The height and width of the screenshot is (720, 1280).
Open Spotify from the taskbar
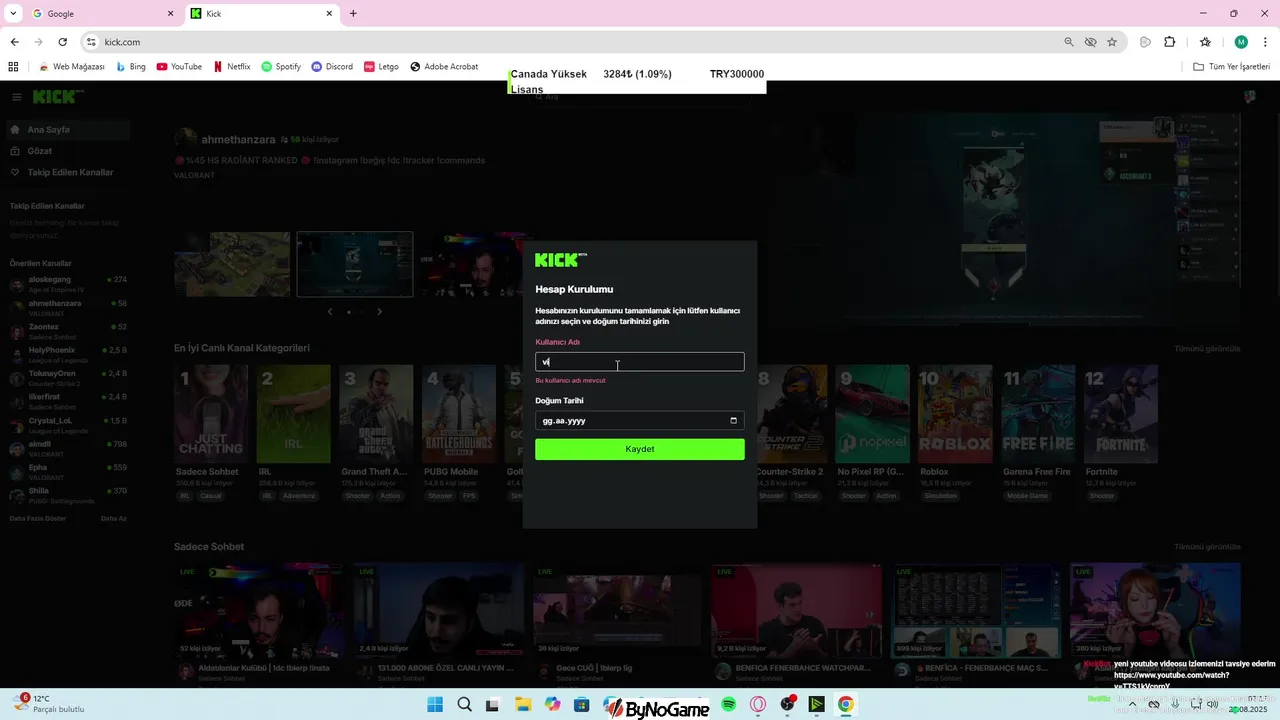[729, 705]
